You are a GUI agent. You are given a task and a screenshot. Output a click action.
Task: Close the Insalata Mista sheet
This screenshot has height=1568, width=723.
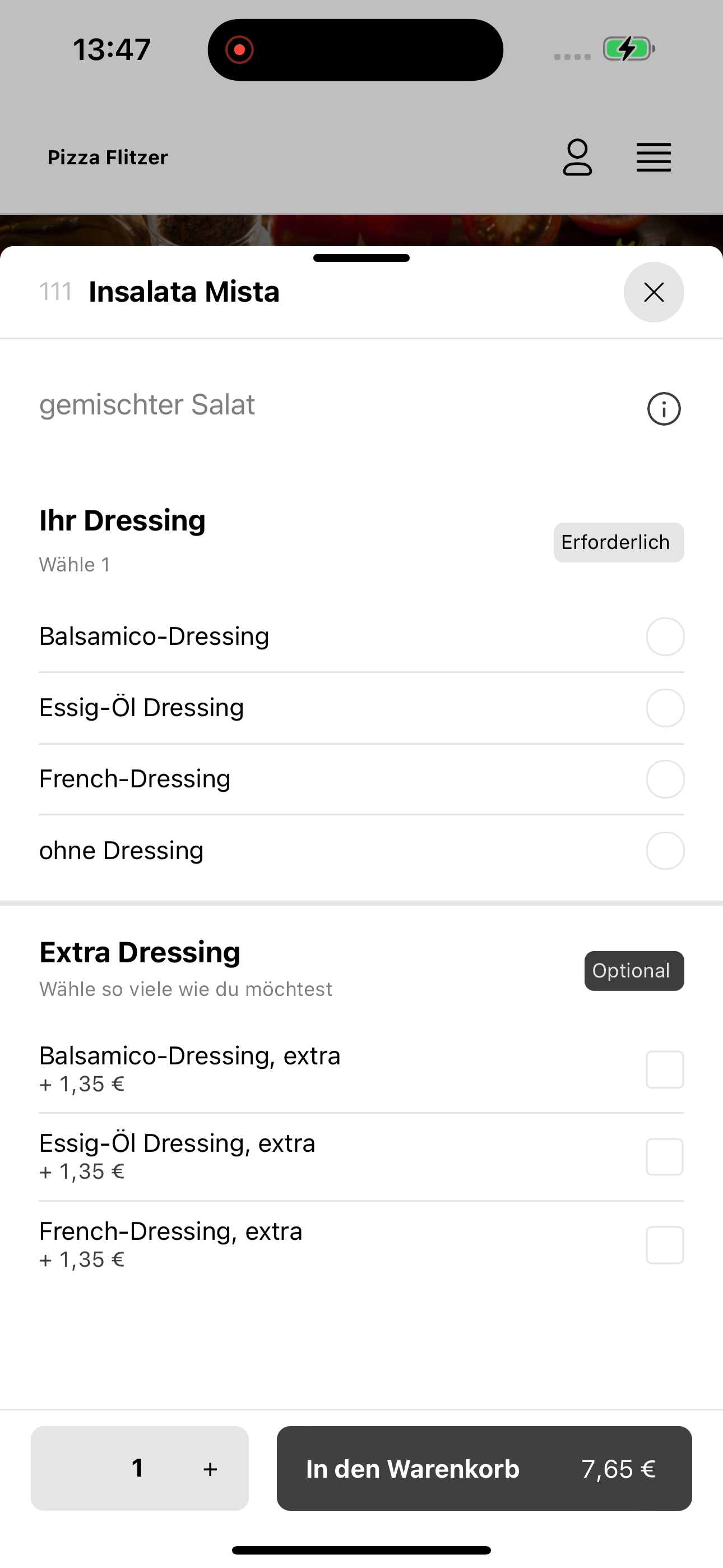(x=654, y=292)
